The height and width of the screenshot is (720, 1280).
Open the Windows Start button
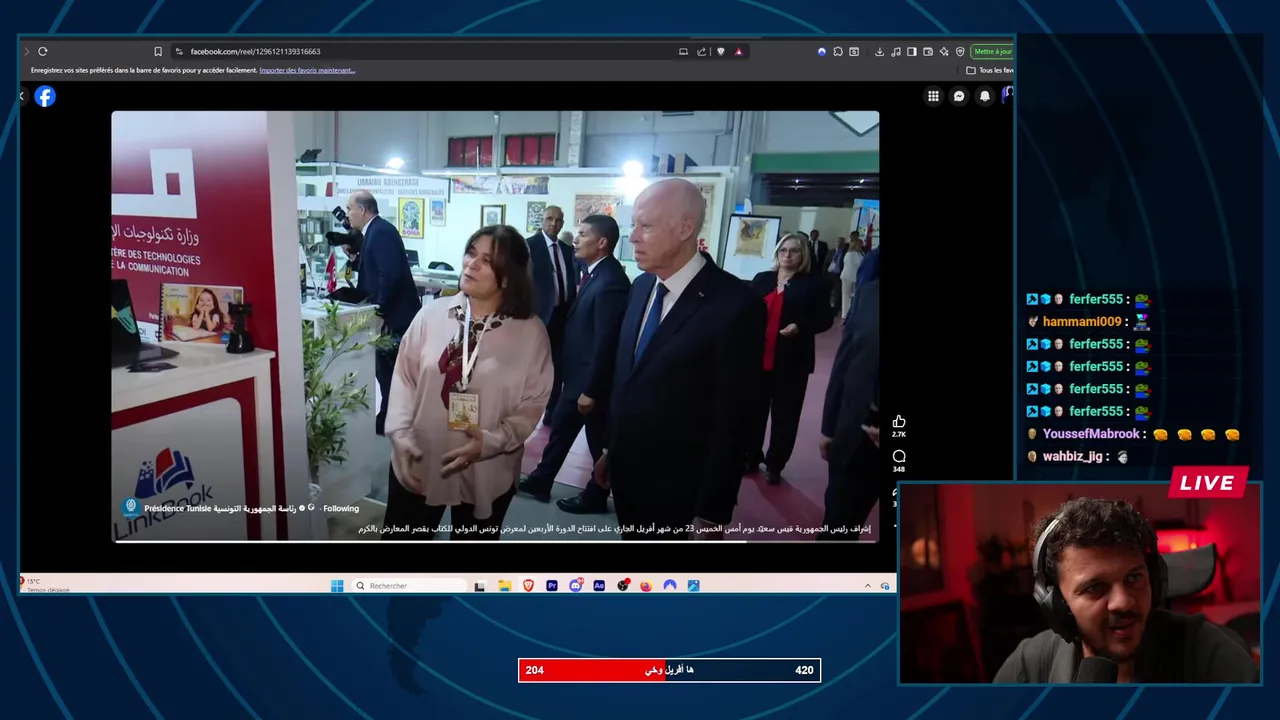(x=337, y=585)
